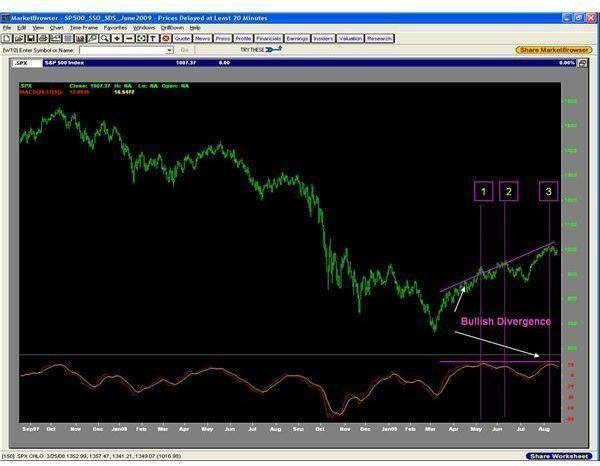
Task: Select the blue crosshair T toolbar icon
Action: 153,38
